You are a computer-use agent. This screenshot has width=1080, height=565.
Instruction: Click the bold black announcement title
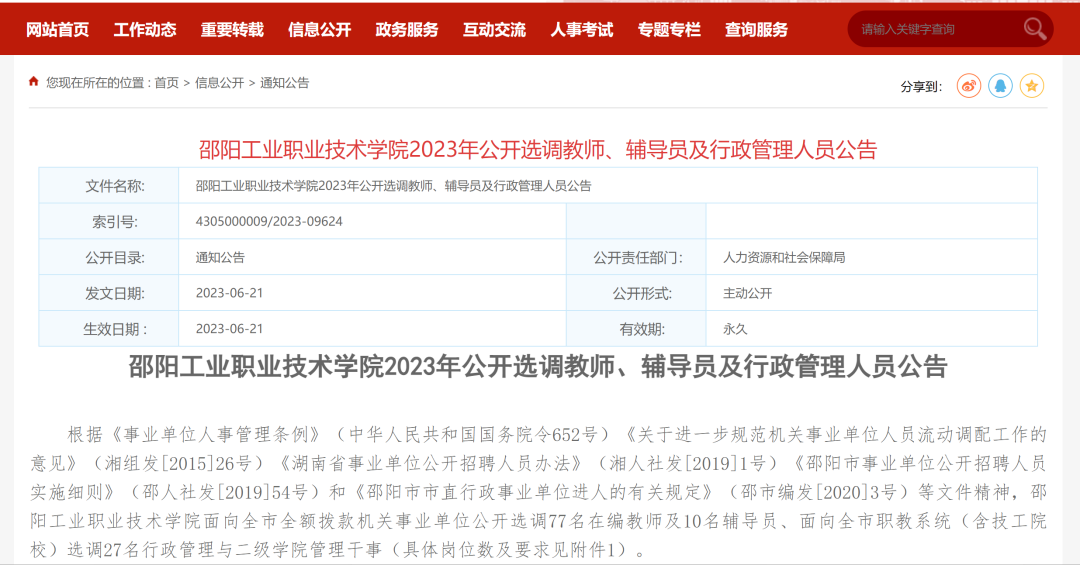point(538,367)
